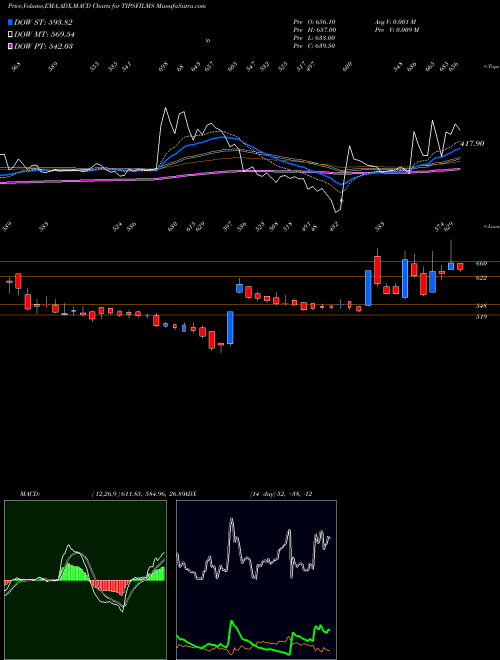
Task: Click the '<-Lows' axis label
Action: pos(491,226)
